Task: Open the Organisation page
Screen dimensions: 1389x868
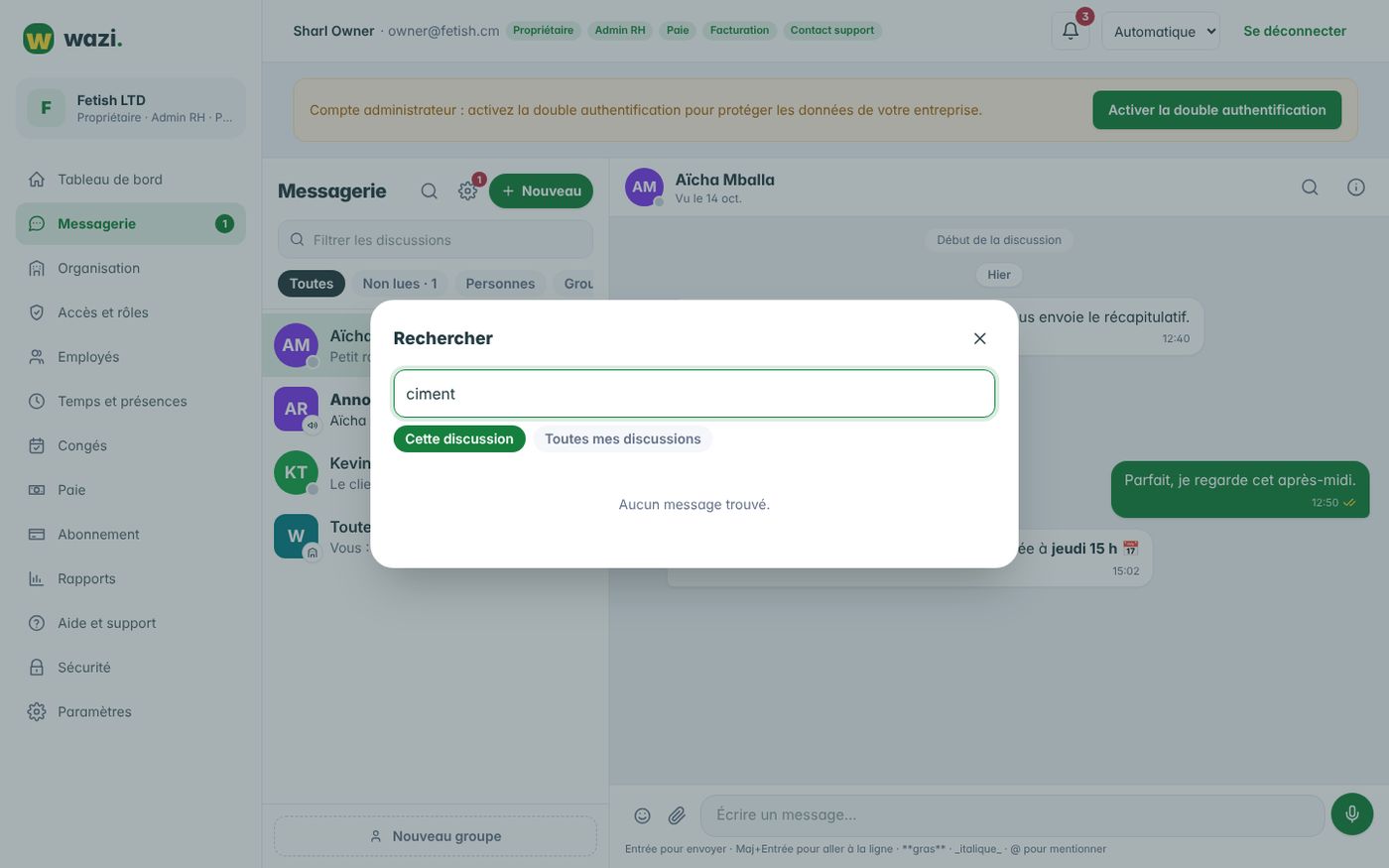Action: 131,268
